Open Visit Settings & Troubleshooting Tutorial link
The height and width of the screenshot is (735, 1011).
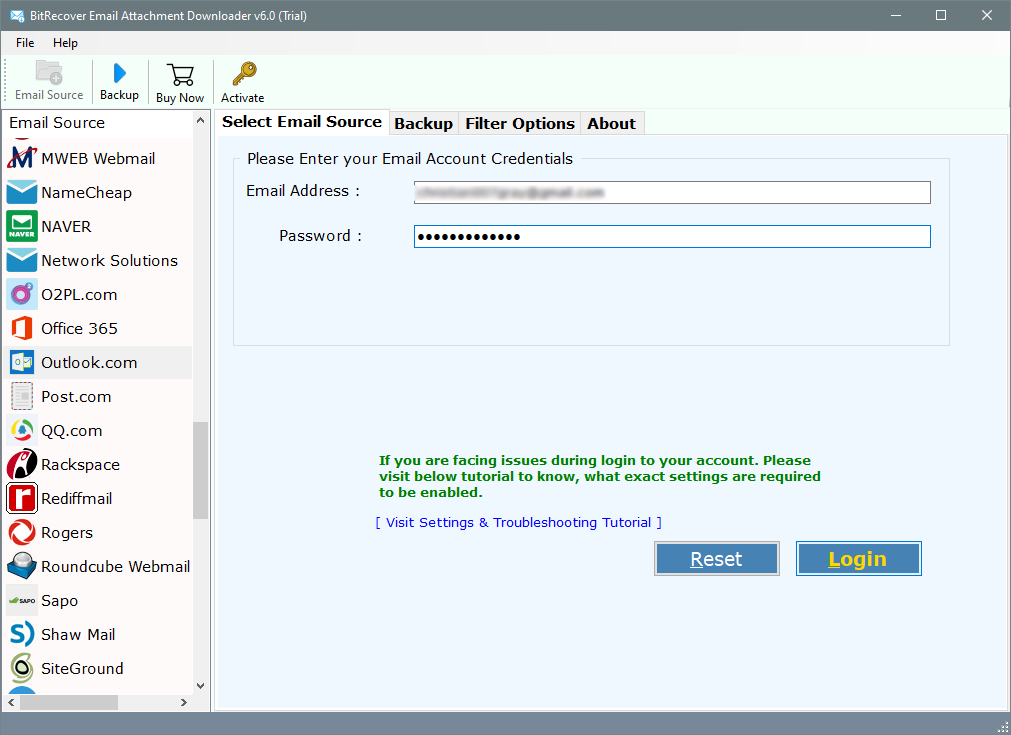click(x=518, y=522)
